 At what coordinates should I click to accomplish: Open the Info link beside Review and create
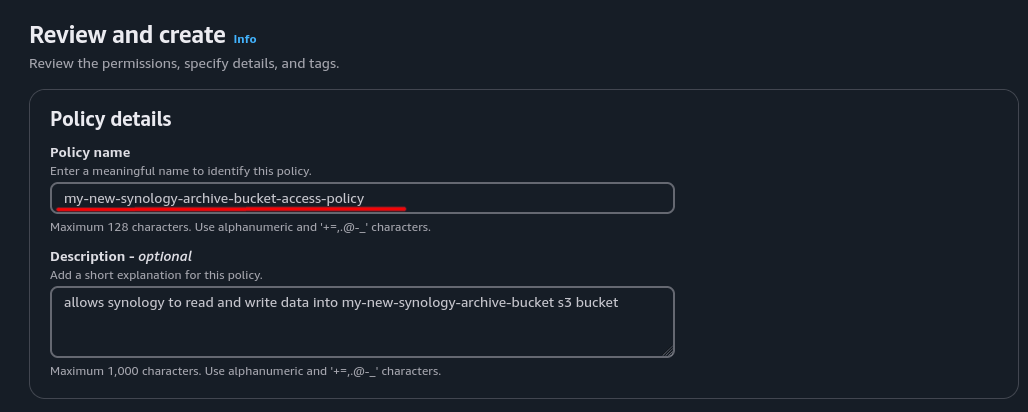pos(245,39)
